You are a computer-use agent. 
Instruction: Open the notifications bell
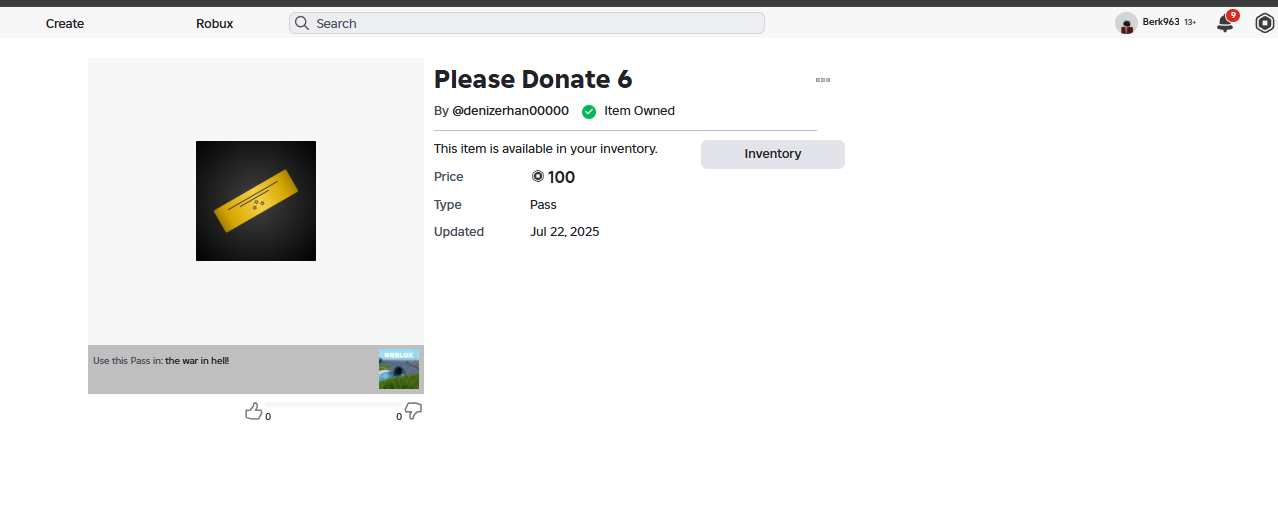click(1224, 24)
